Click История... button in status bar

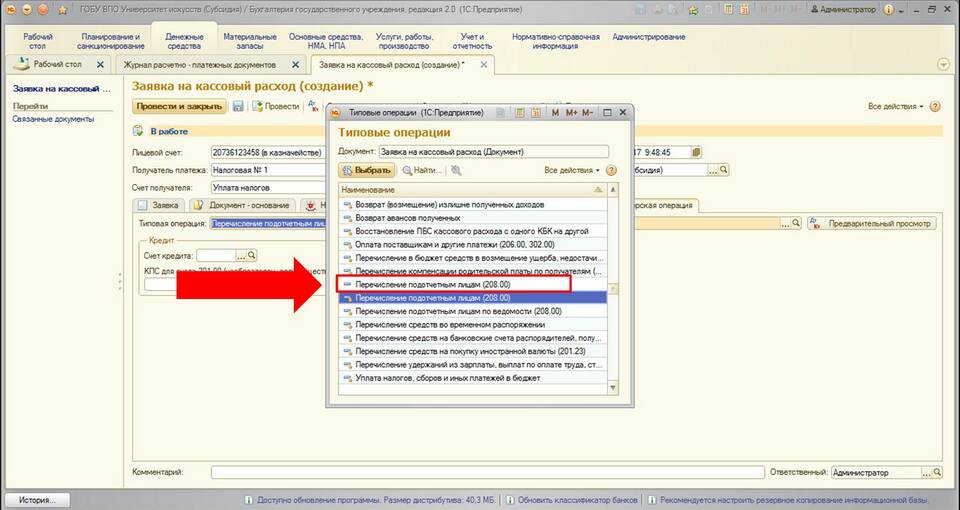click(36, 500)
